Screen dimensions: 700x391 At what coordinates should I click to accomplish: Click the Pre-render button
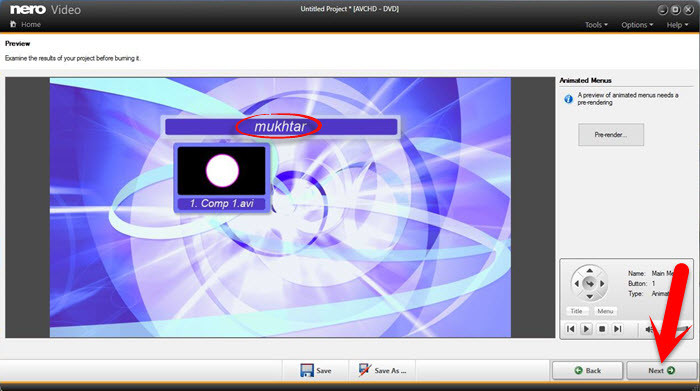coord(611,134)
